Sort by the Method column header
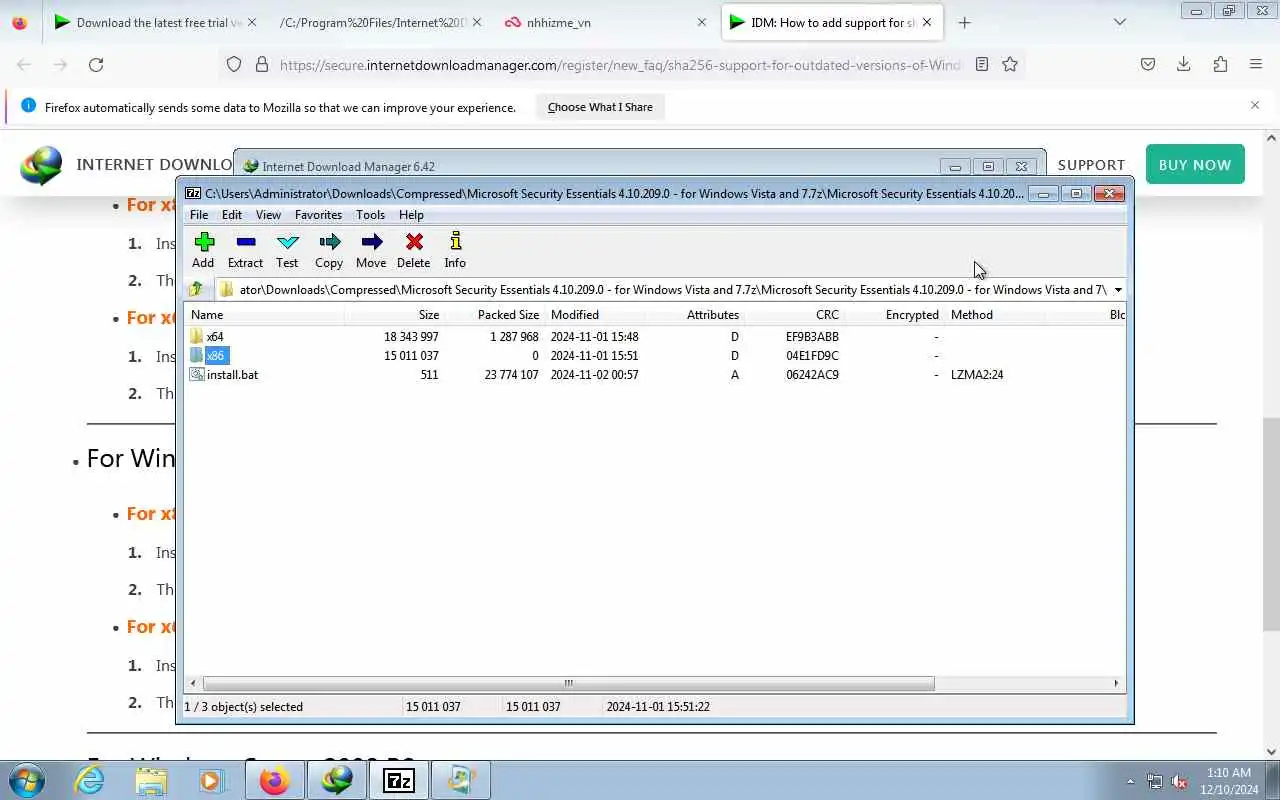 (x=994, y=315)
